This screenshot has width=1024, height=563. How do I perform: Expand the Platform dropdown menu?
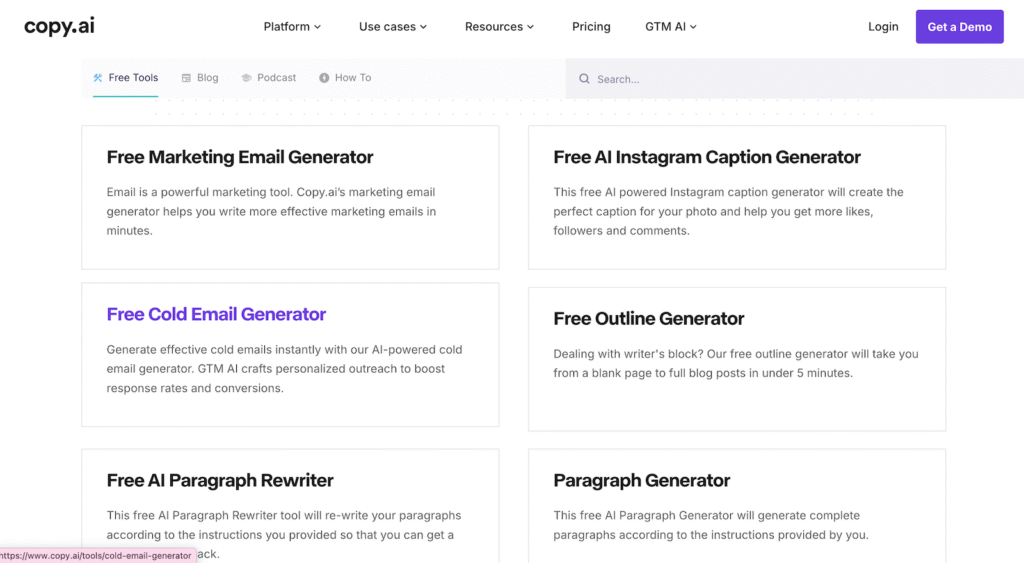(292, 27)
